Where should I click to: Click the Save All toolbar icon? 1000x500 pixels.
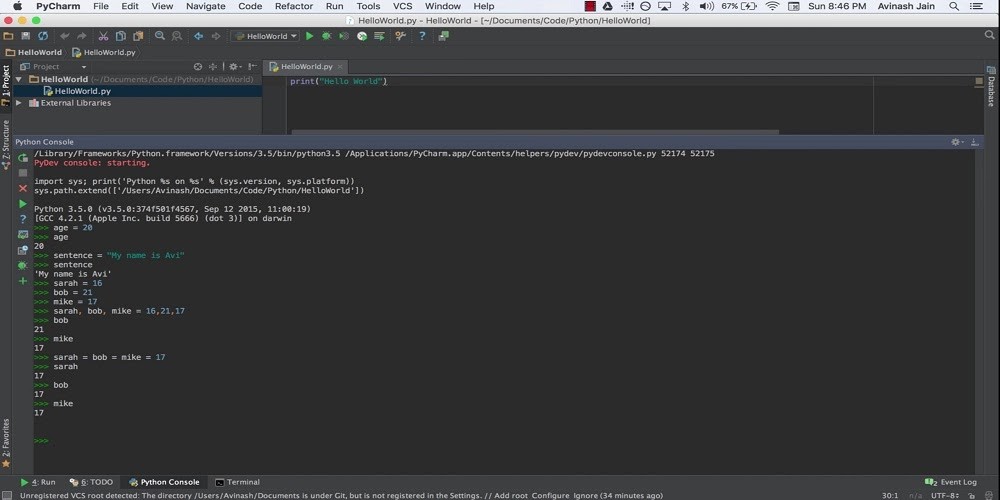(26, 36)
